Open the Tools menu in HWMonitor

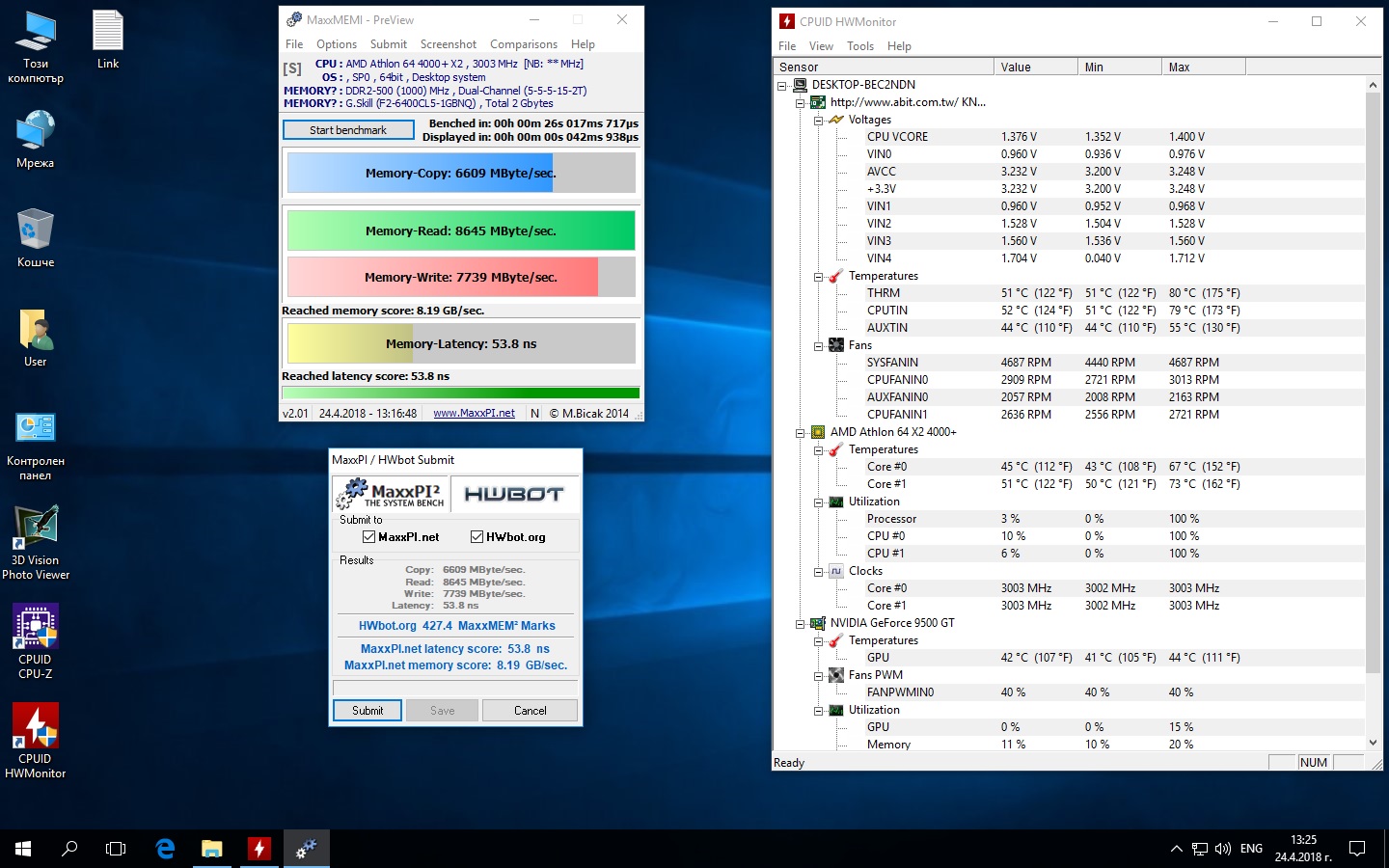tap(860, 46)
